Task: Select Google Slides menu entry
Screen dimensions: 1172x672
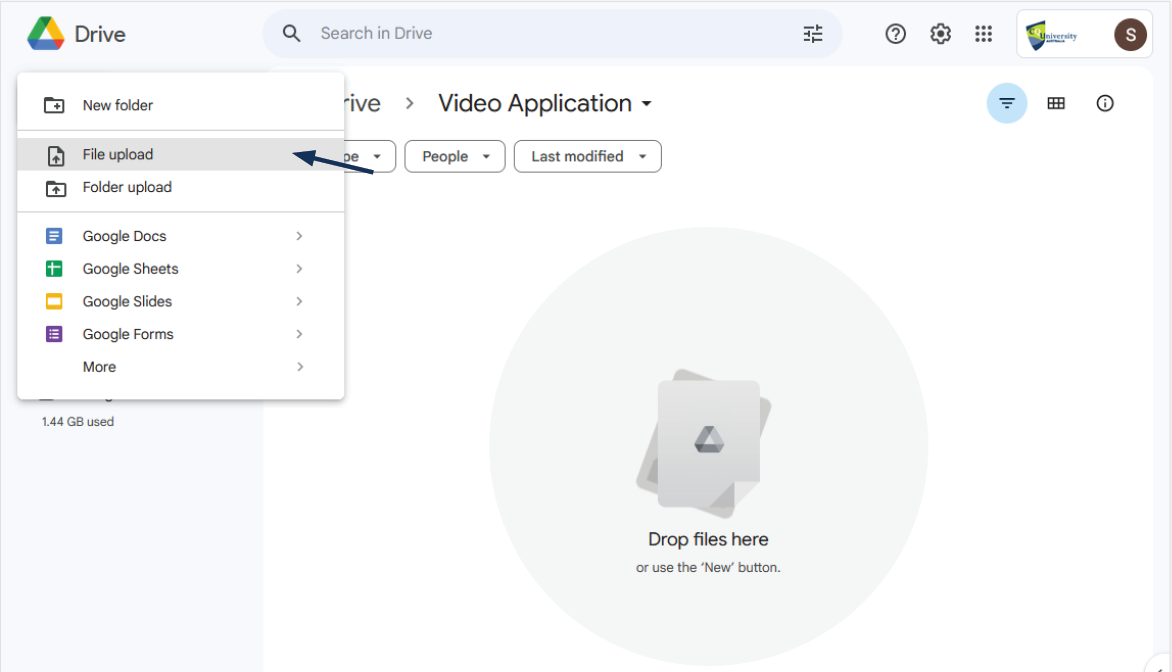Action: point(127,301)
